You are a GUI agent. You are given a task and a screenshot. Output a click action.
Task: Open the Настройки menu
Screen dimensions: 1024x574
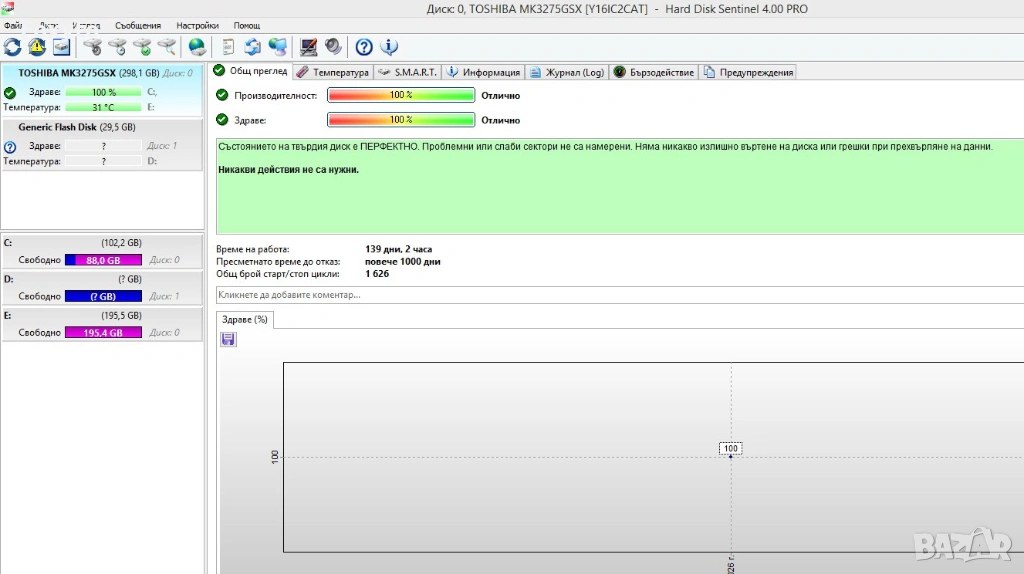click(x=197, y=25)
